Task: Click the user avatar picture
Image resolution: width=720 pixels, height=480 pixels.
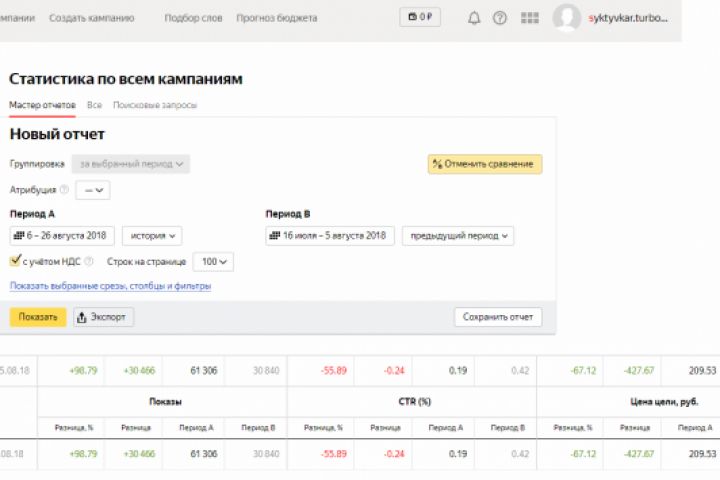Action: pos(567,17)
